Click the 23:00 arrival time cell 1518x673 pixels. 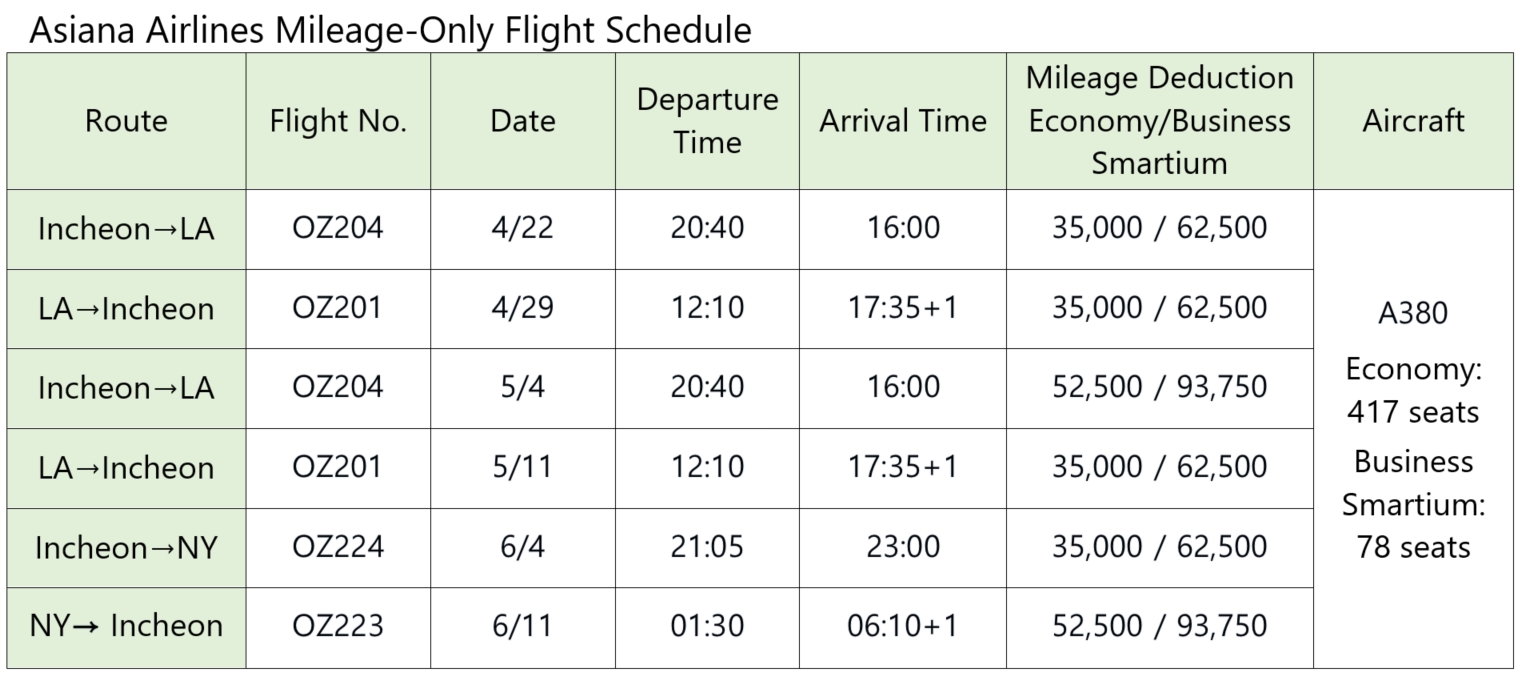[903, 547]
